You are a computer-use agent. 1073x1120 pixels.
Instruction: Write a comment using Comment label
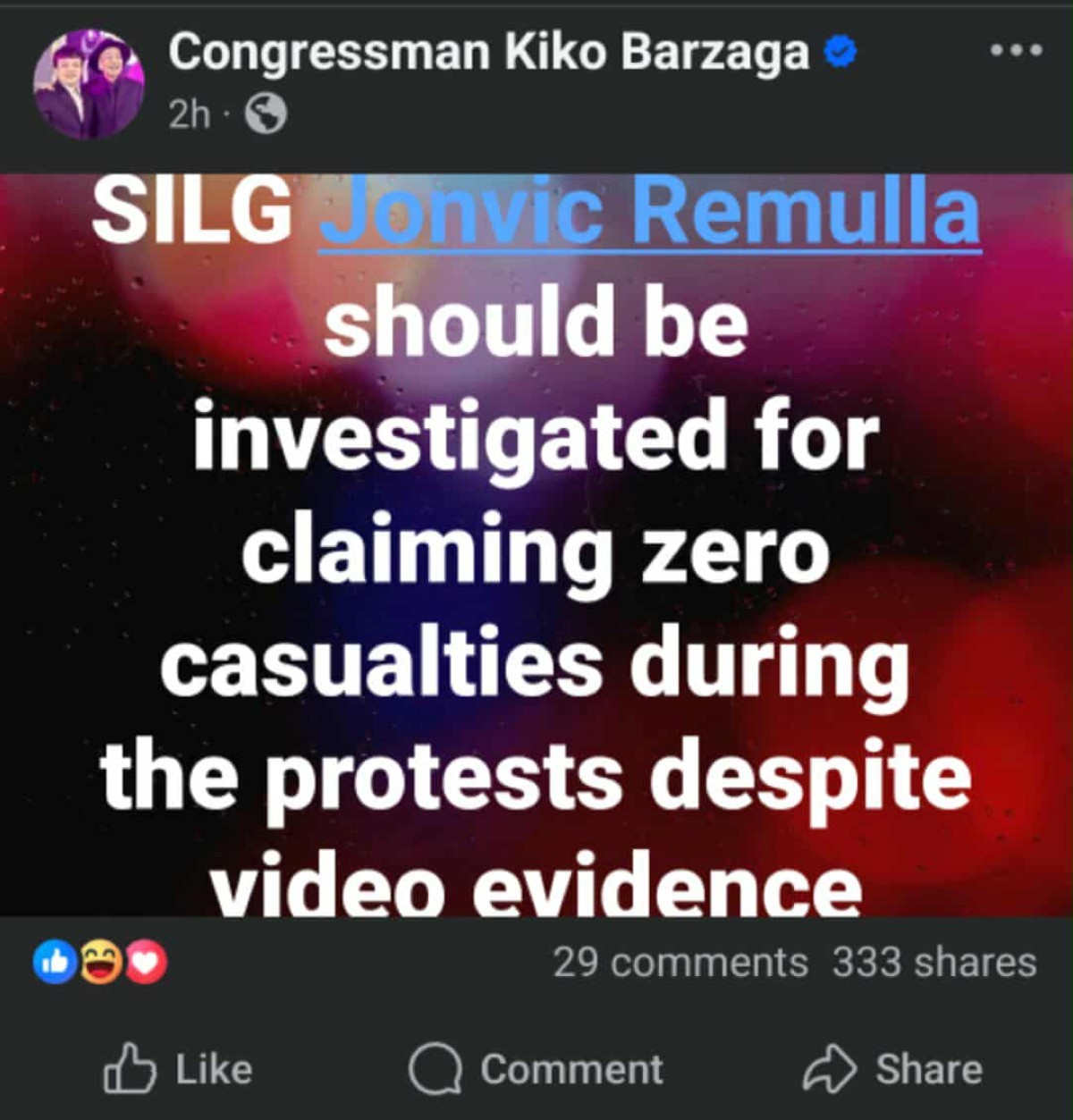point(572,1069)
